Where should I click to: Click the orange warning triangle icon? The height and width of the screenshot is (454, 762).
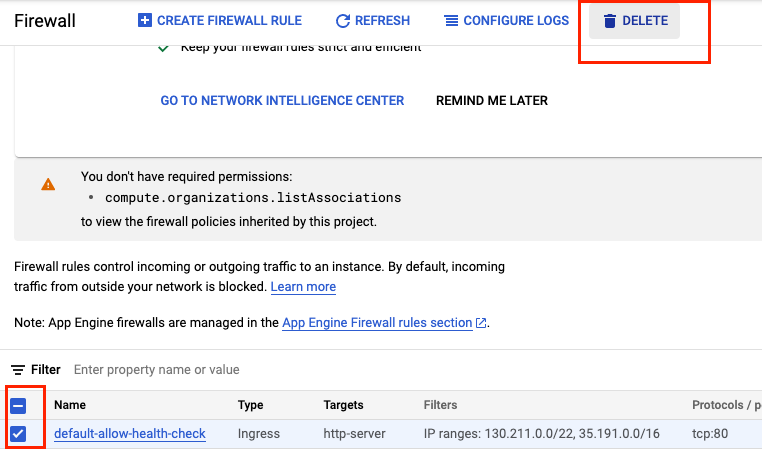click(48, 184)
